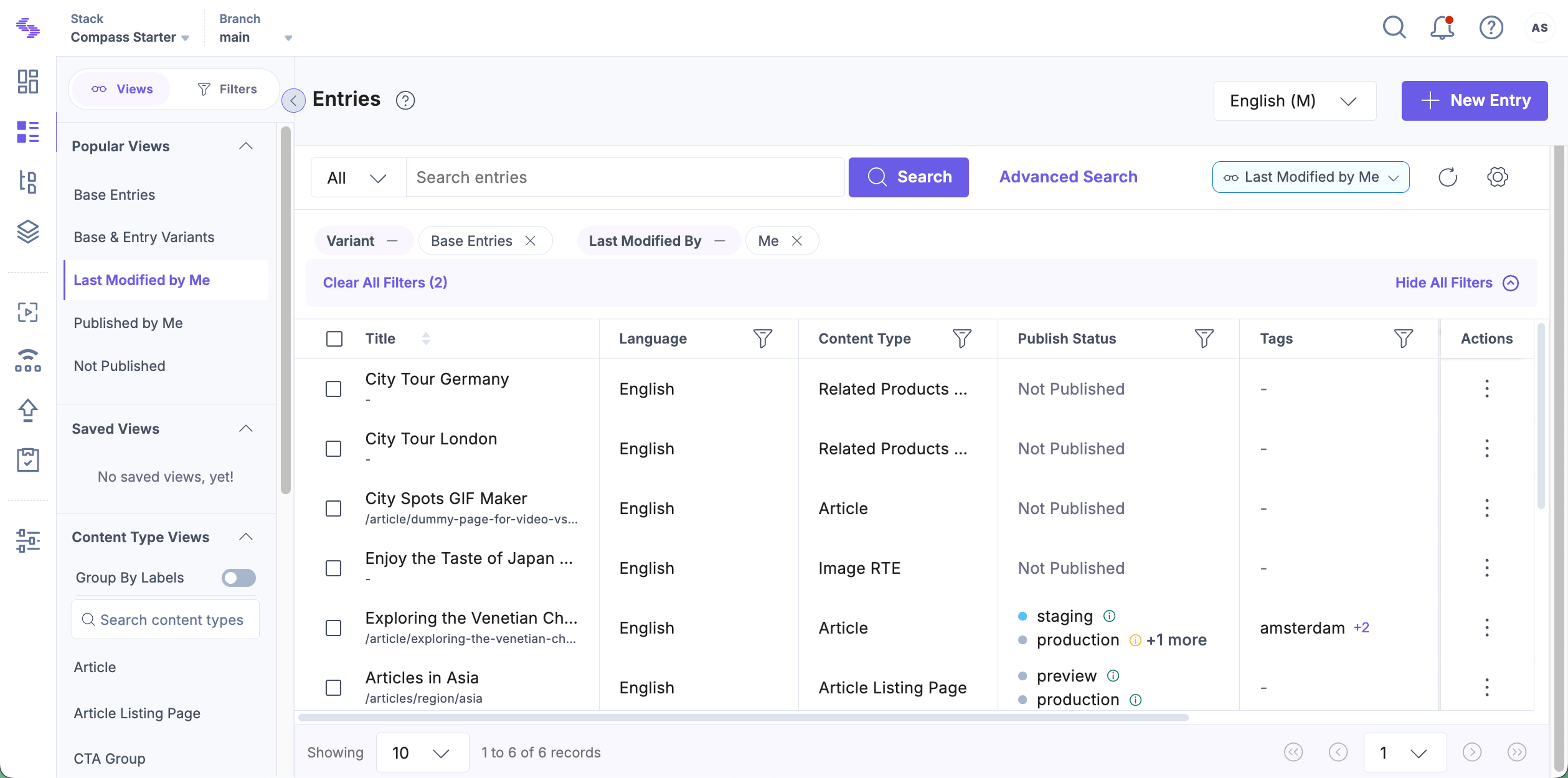Viewport: 1568px width, 778px height.
Task: Show info for staging publish status
Action: point(1109,616)
